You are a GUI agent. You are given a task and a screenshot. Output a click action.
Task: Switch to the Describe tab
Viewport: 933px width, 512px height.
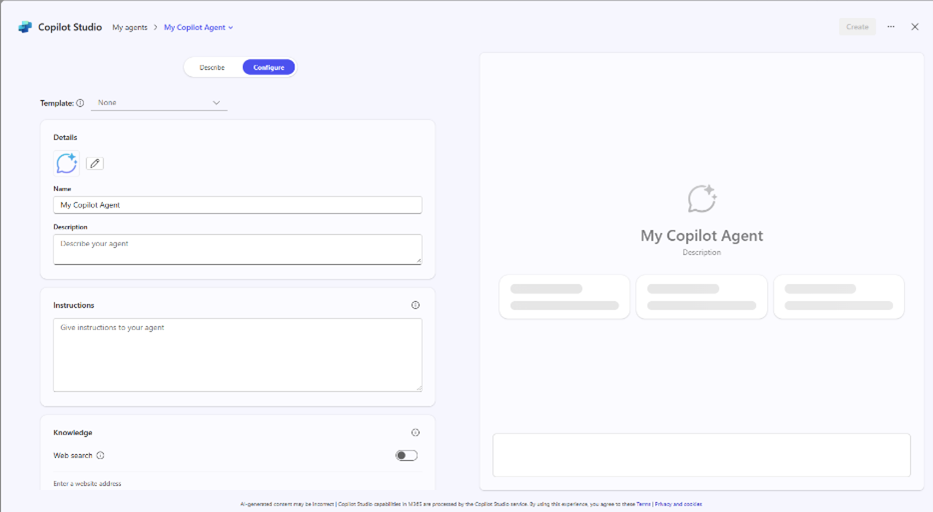[212, 68]
